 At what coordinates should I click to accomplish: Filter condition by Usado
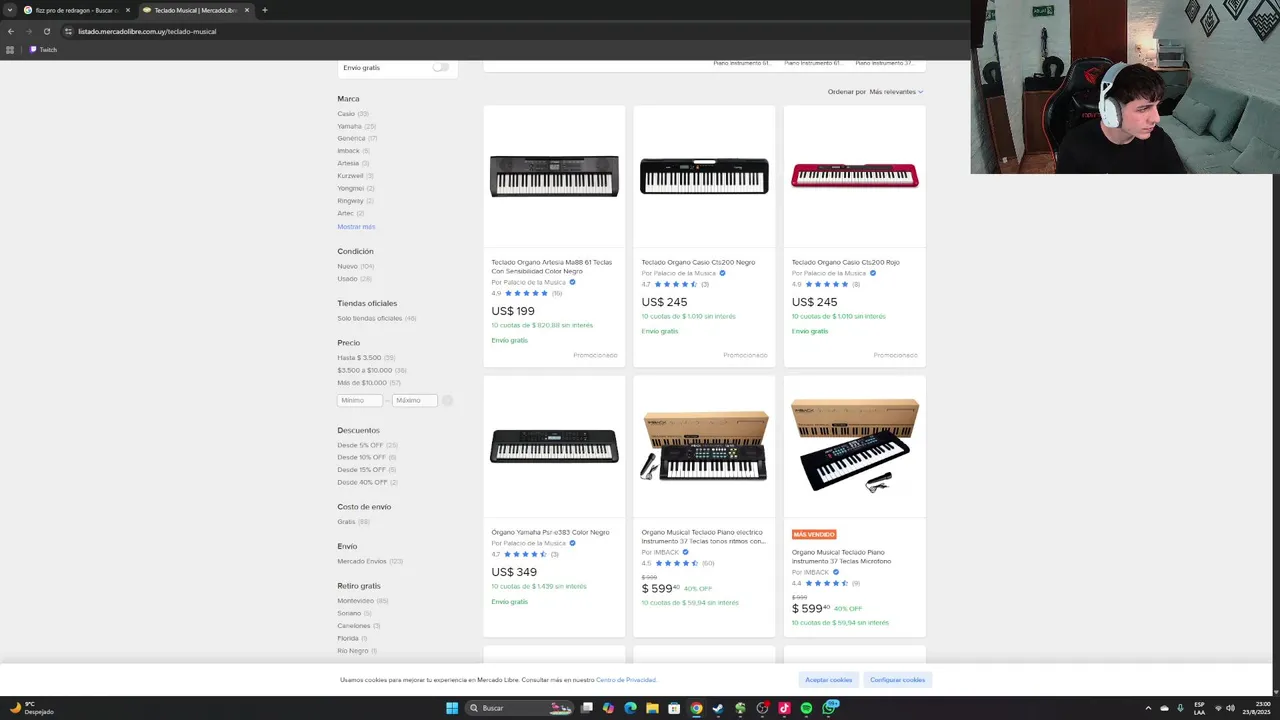(354, 279)
